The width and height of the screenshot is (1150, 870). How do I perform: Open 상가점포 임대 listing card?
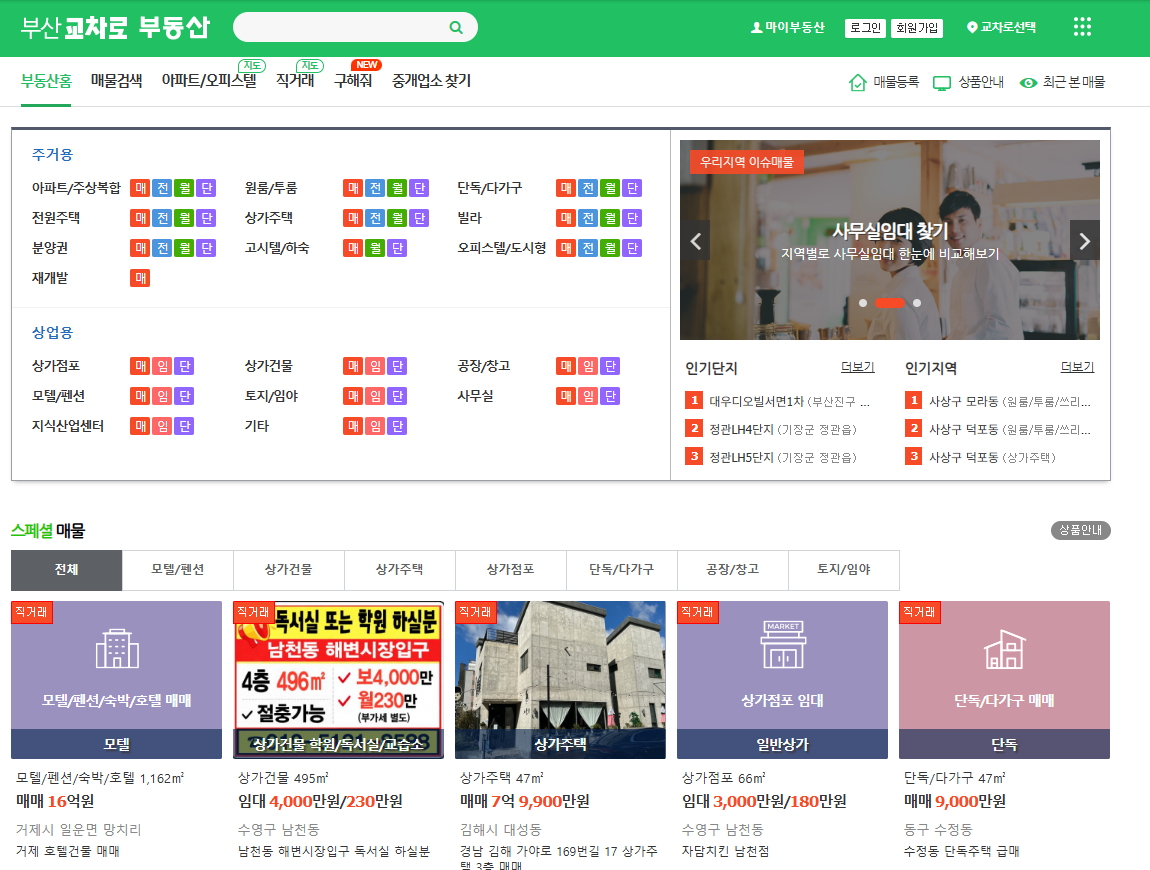click(783, 680)
